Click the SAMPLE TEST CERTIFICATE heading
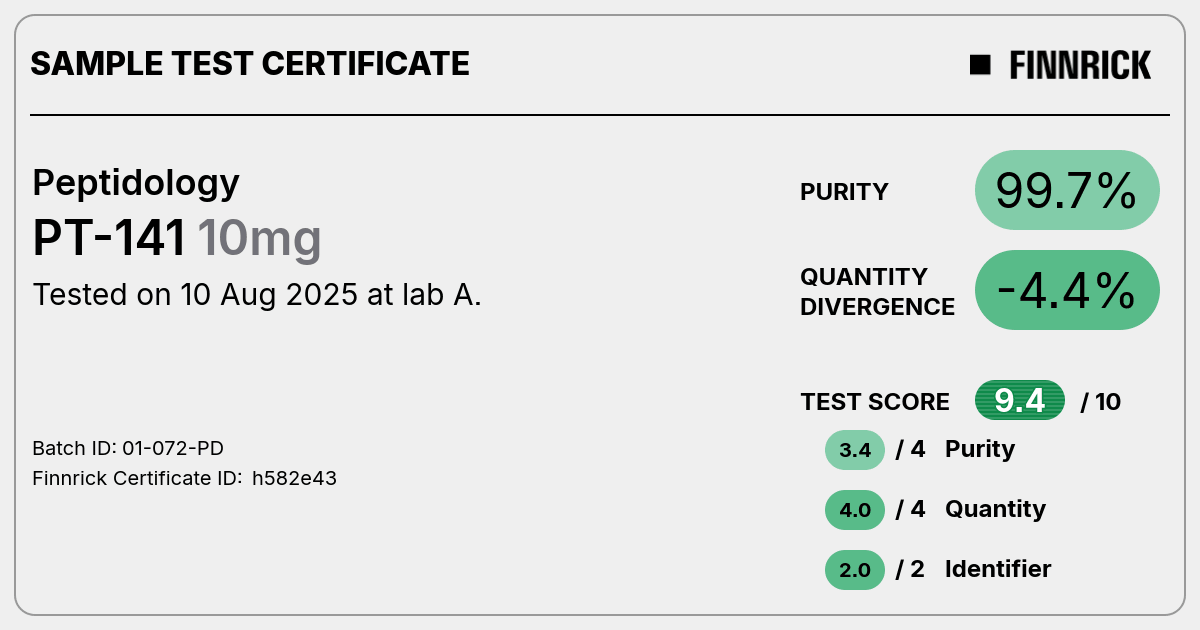Image resolution: width=1200 pixels, height=630 pixels. point(250,64)
